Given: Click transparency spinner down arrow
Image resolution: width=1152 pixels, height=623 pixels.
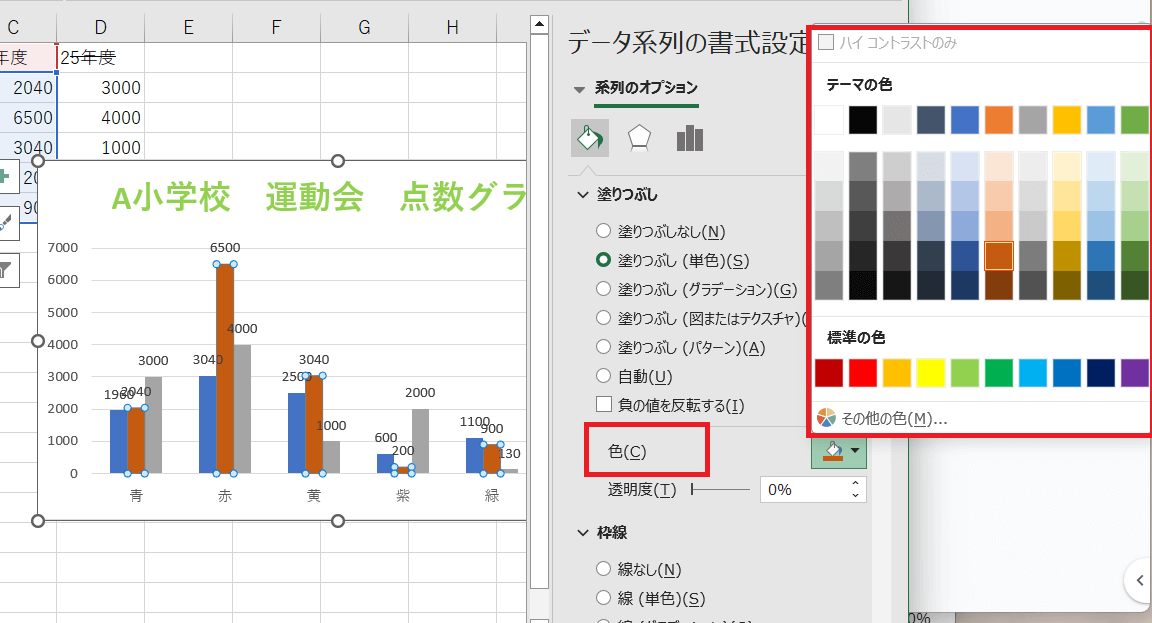Looking at the screenshot, I should (855, 496).
